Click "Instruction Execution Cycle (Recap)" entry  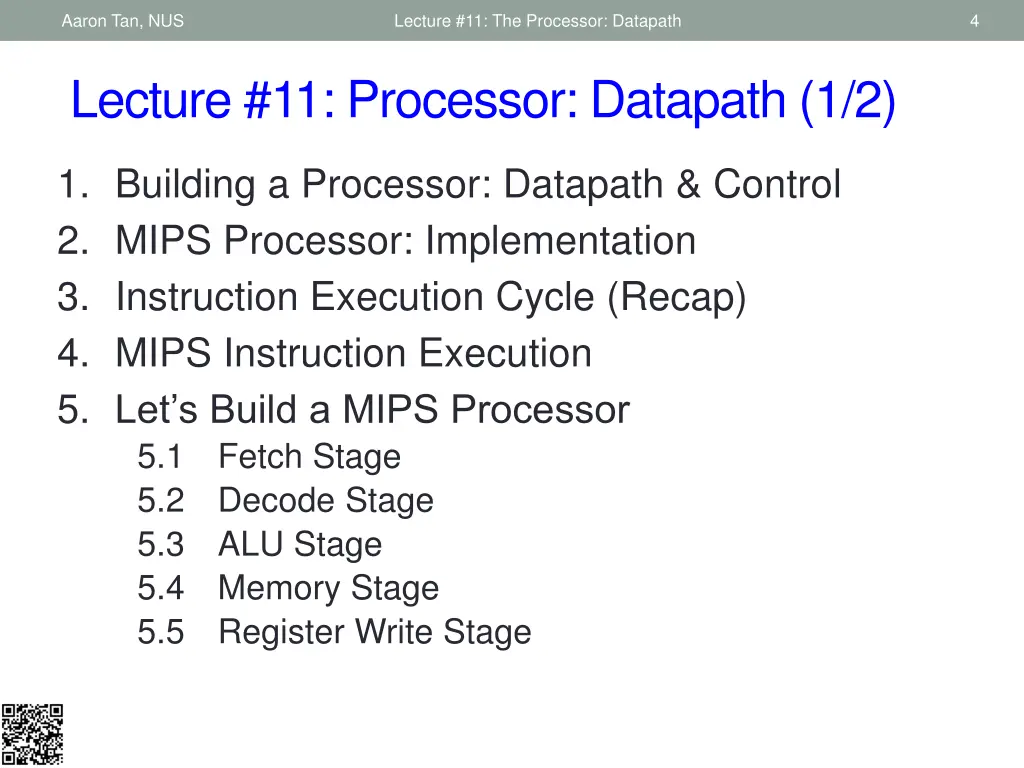pyautogui.click(x=430, y=297)
